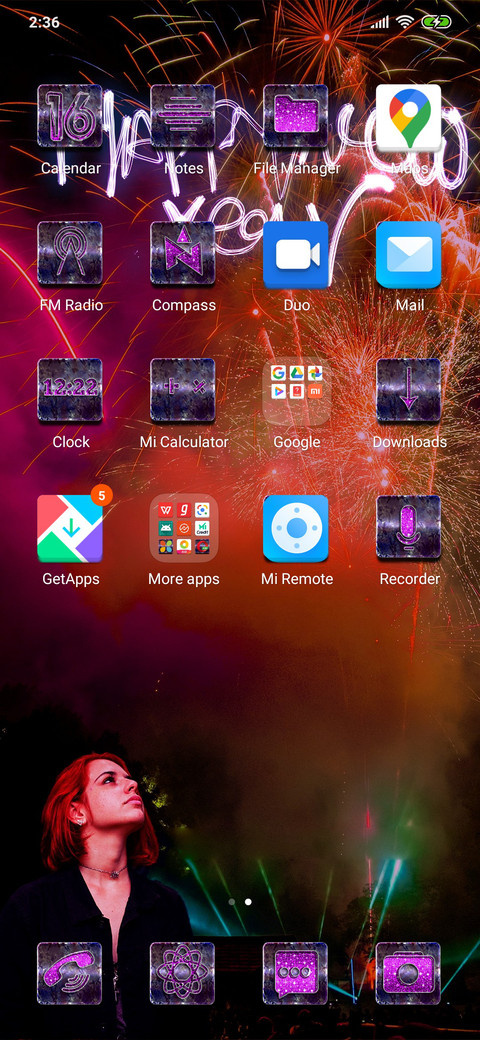Launch File Manager
Screen dimensions: 480x1040
coord(296,116)
